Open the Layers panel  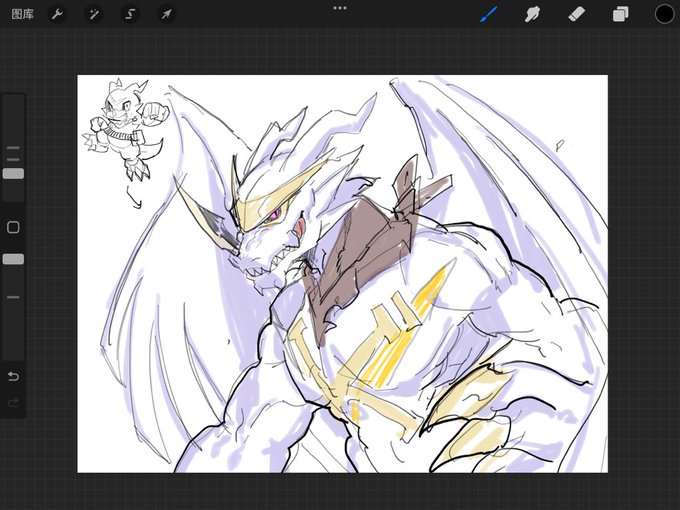(x=621, y=14)
